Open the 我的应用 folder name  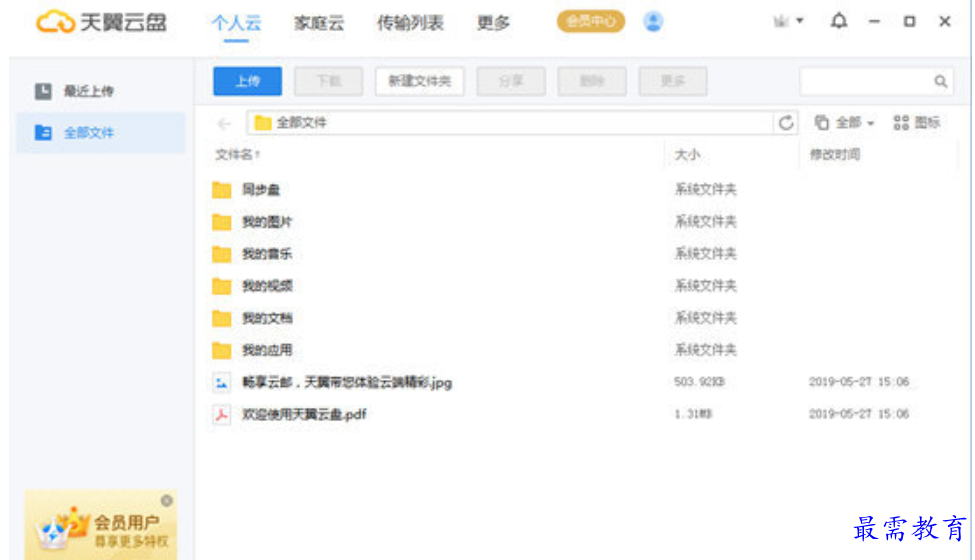click(x=267, y=351)
